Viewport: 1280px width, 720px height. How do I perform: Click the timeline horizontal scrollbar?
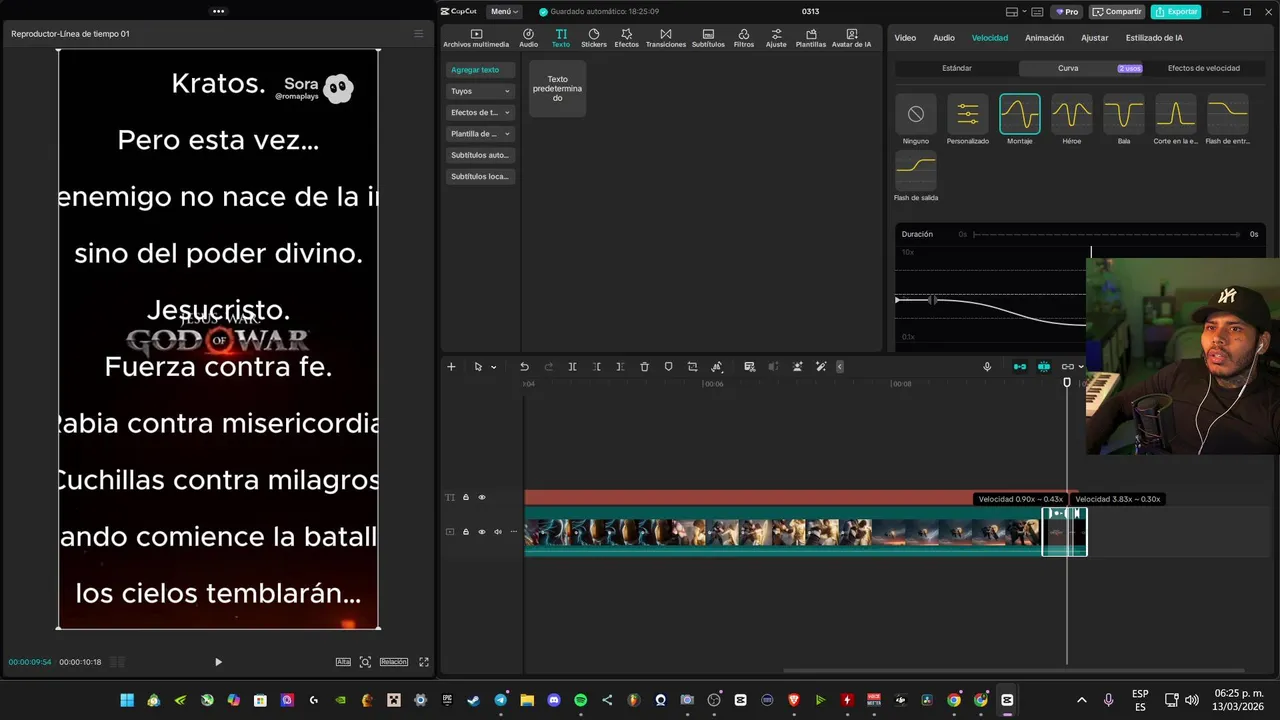pyautogui.click(x=1014, y=671)
